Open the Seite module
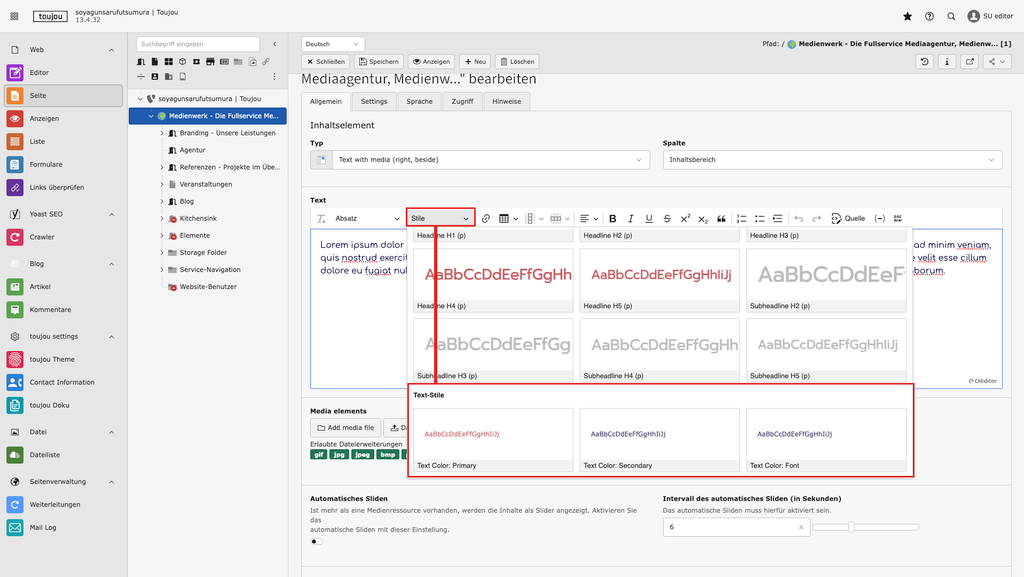The height and width of the screenshot is (577, 1024). (x=63, y=95)
